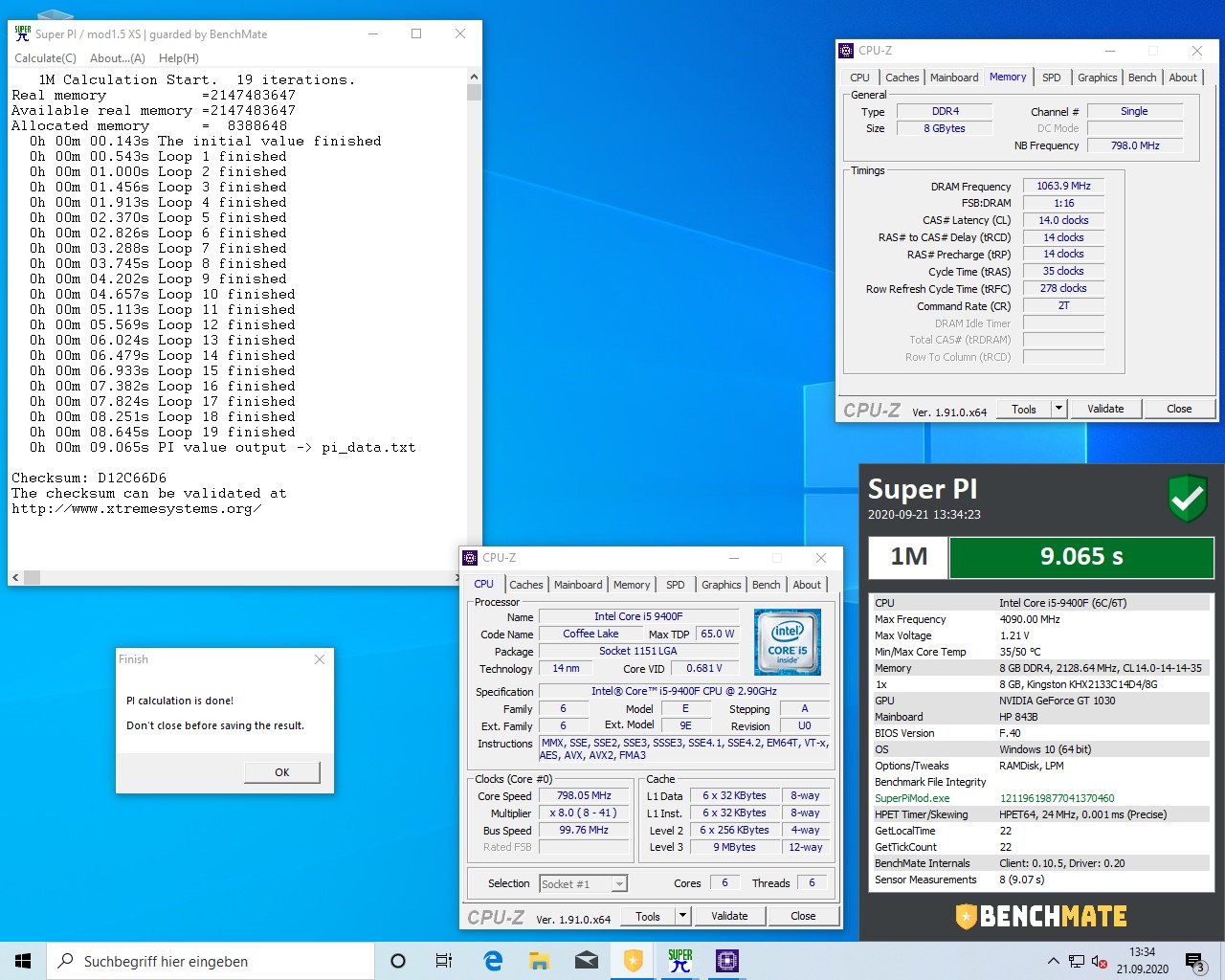The image size is (1225, 980).
Task: Click the Checksum D12C66D6 line
Action: point(89,478)
